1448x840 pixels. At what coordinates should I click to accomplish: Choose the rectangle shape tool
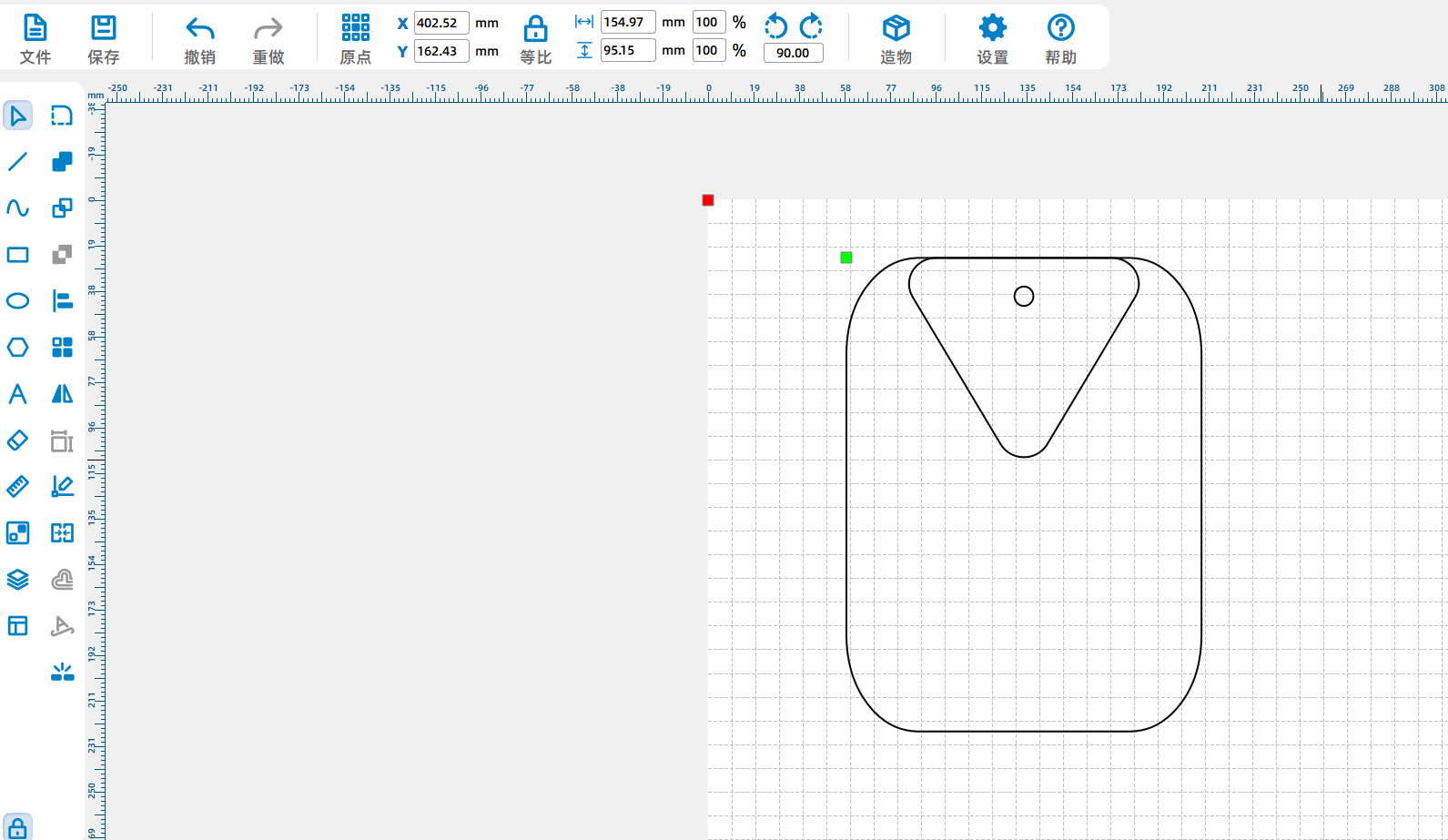tap(18, 255)
